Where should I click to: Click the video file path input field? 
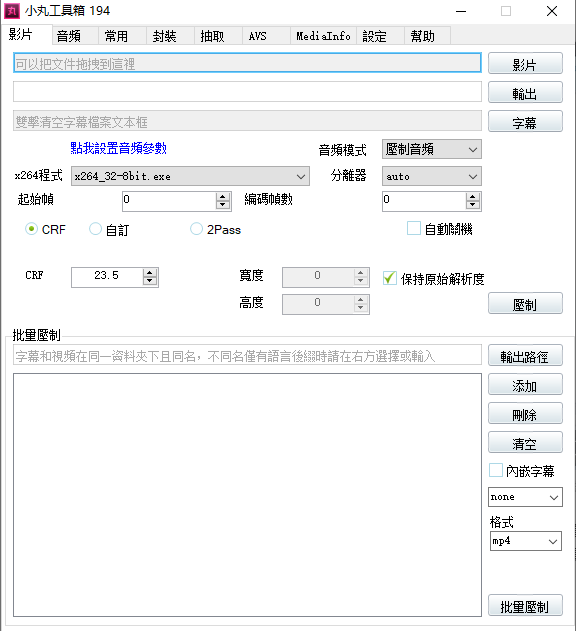247,63
